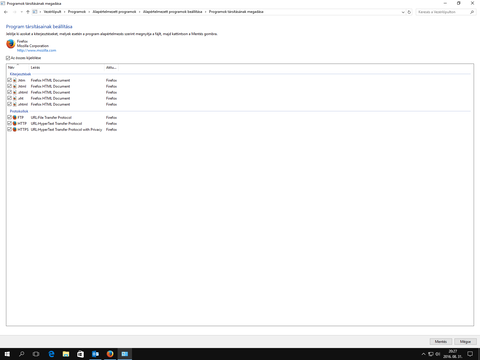The height and width of the screenshot is (360, 480).
Task: Uncheck the HTTP protocol checkbox
Action: pyautogui.click(x=9, y=123)
